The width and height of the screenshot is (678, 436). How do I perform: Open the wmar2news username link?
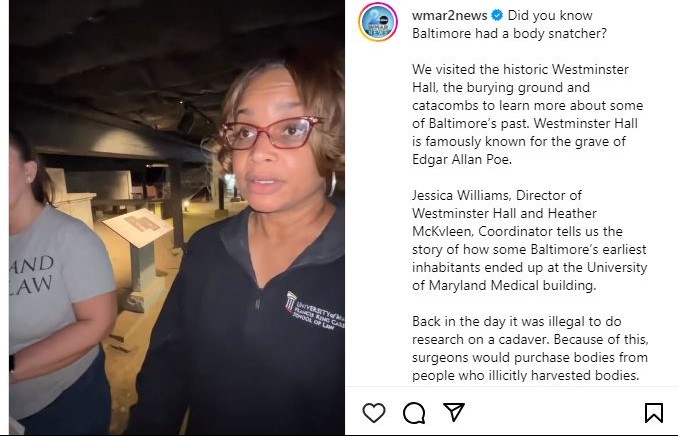pos(450,16)
